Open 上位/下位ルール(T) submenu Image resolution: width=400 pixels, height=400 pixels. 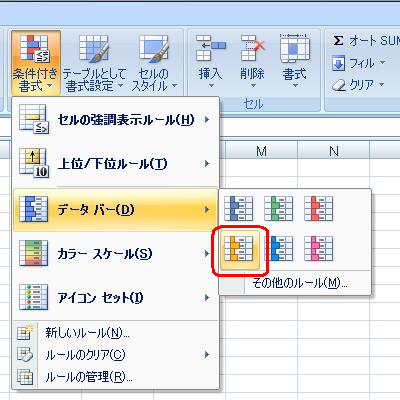coord(116,164)
